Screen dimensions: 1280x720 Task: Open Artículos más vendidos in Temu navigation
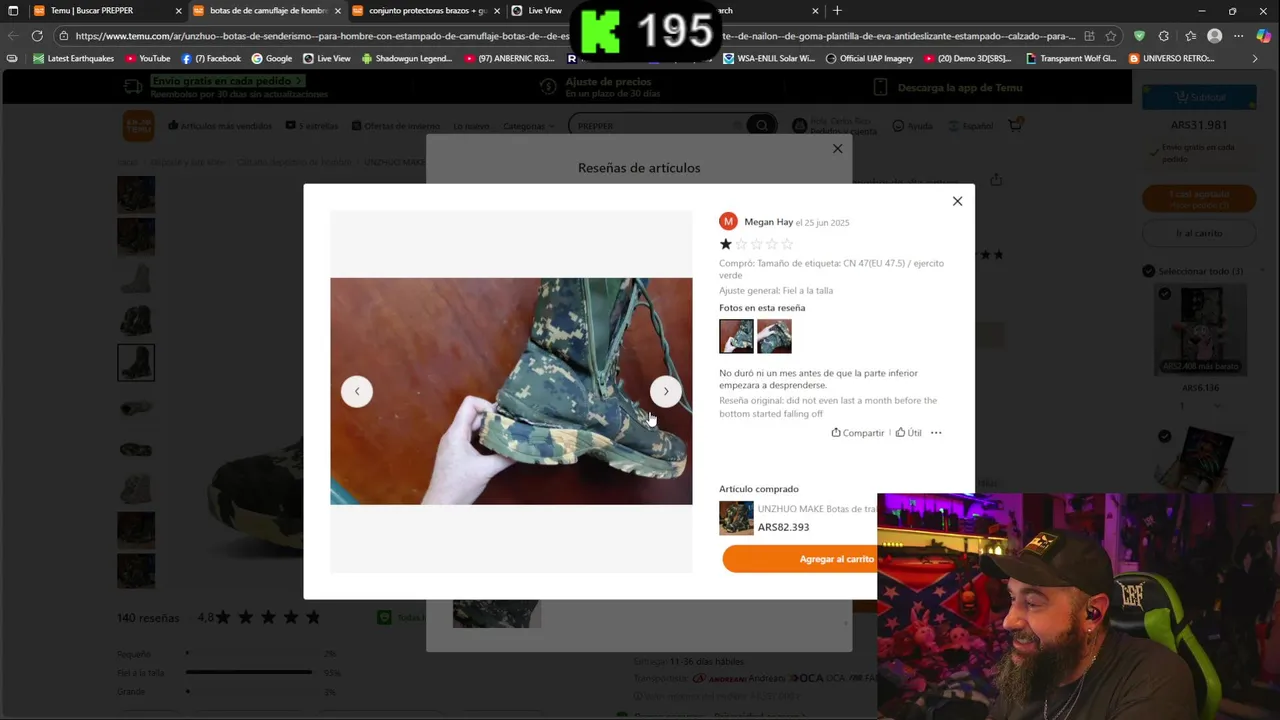(x=220, y=126)
